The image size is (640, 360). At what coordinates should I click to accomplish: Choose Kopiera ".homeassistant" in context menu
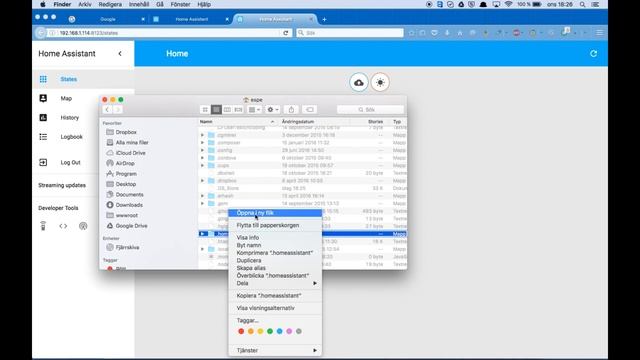point(275,296)
